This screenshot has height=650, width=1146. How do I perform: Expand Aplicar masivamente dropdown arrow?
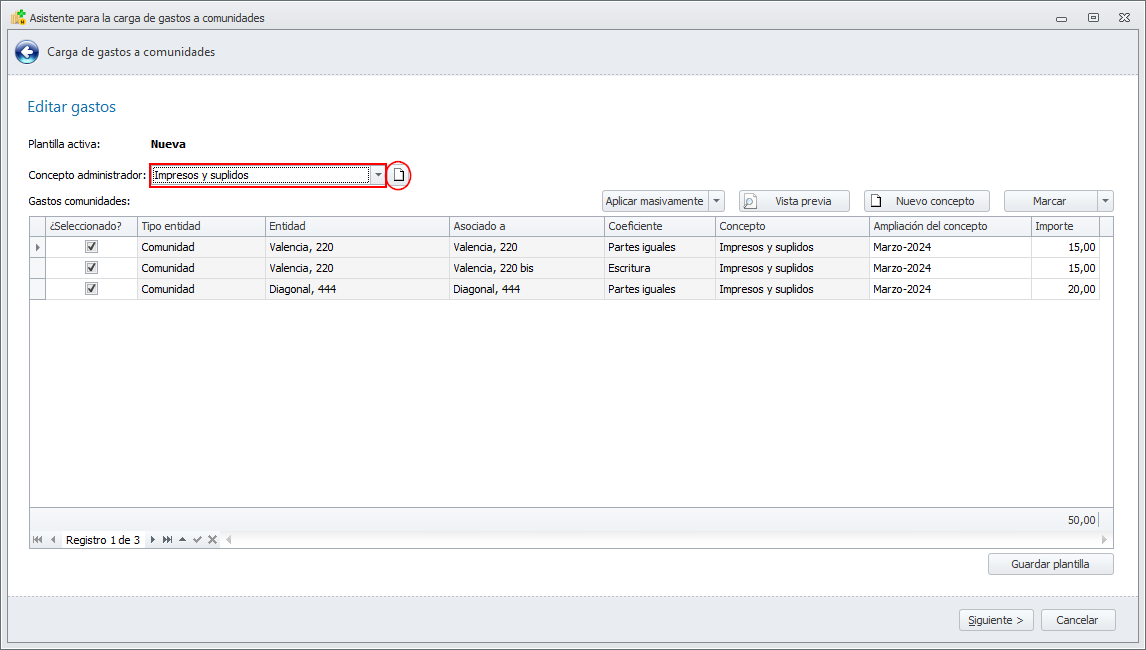(716, 201)
